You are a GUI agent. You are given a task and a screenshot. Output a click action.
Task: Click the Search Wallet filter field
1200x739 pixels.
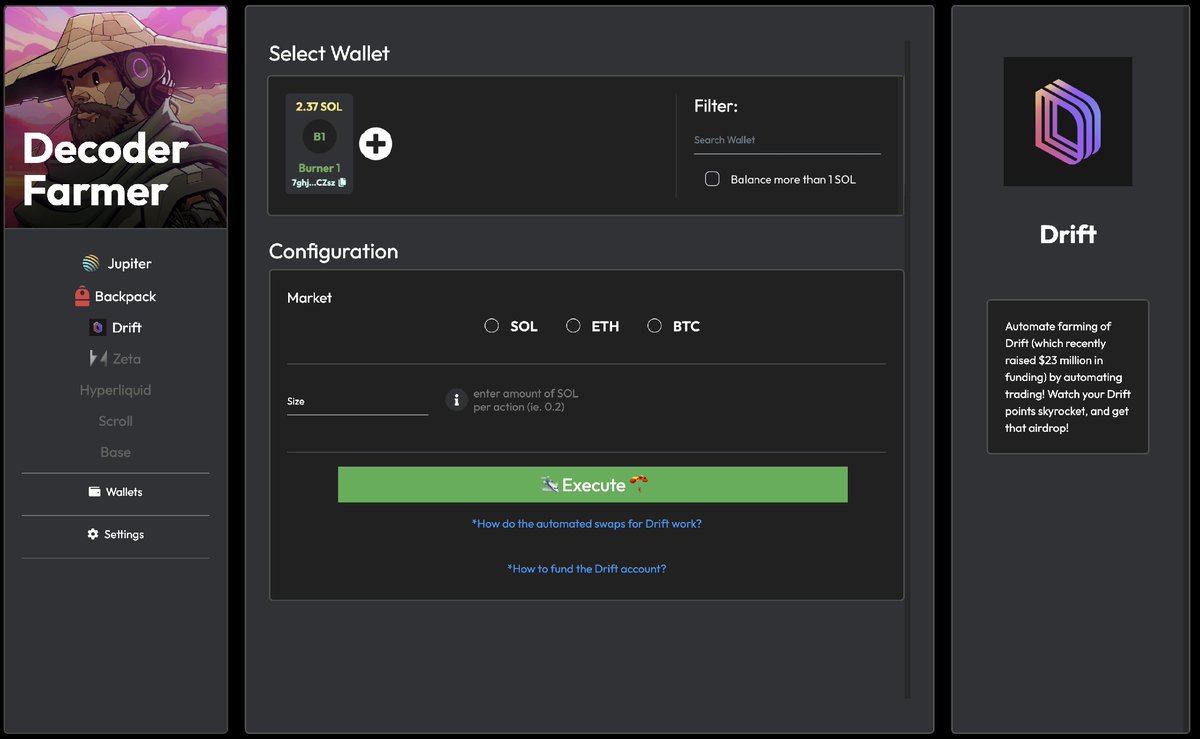787,140
